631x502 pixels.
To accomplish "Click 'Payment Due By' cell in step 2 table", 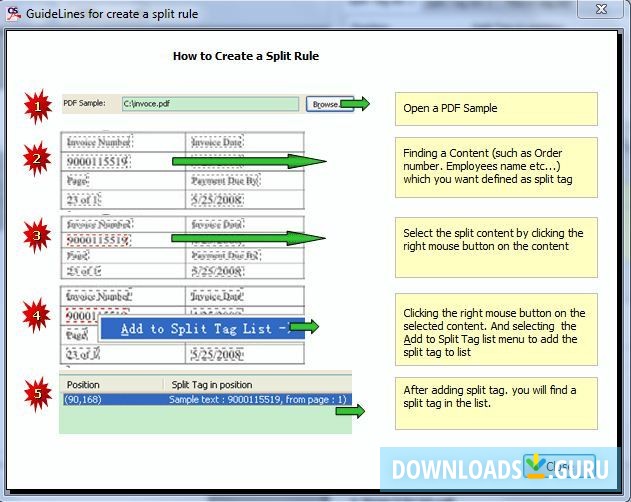I will click(x=225, y=180).
